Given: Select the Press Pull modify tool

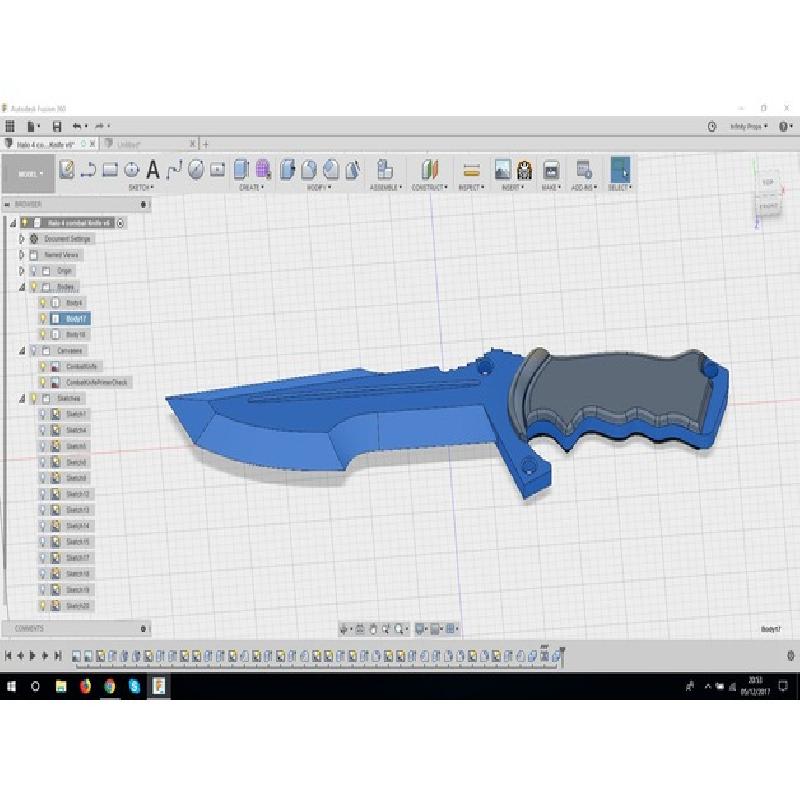Looking at the screenshot, I should (x=287, y=169).
